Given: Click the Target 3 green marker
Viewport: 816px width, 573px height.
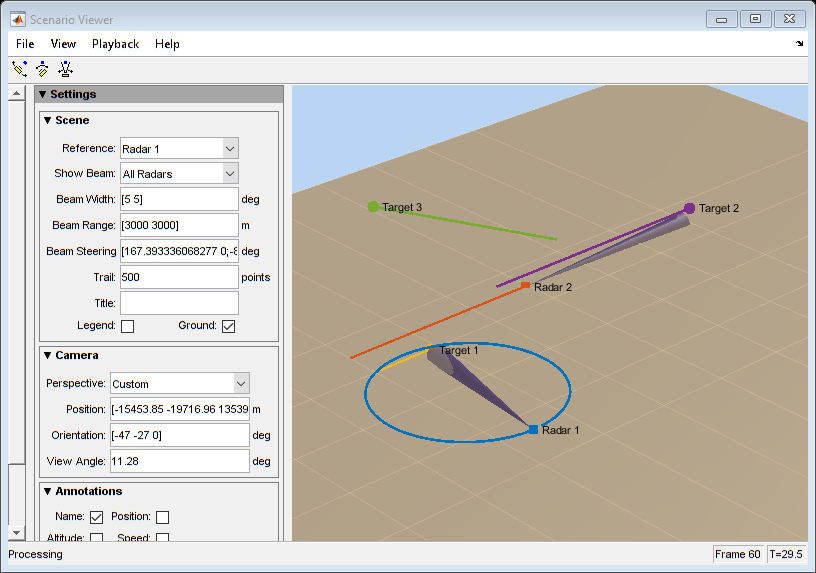Looking at the screenshot, I should [x=373, y=207].
